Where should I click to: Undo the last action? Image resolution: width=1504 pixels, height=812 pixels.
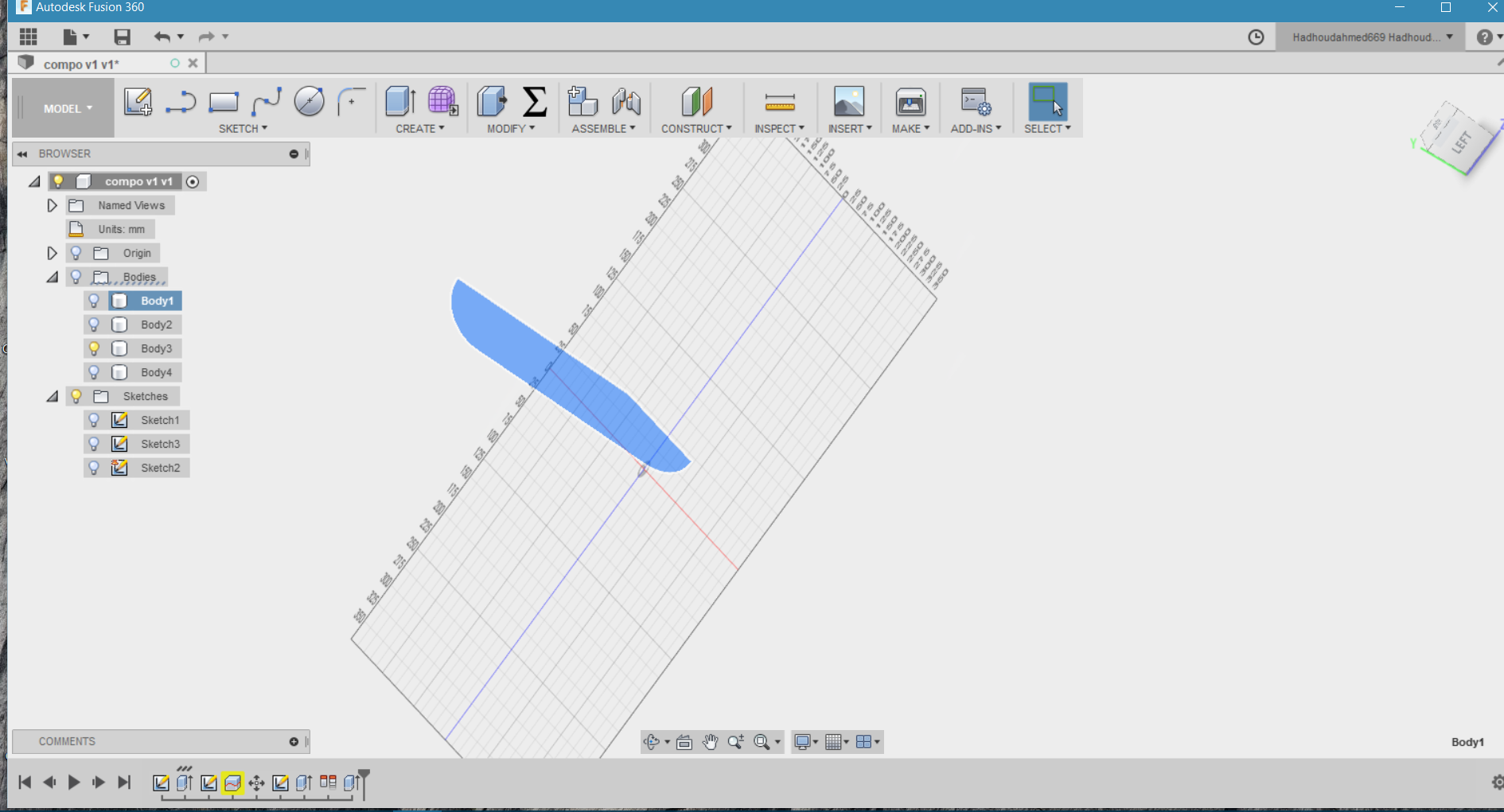pyautogui.click(x=162, y=37)
